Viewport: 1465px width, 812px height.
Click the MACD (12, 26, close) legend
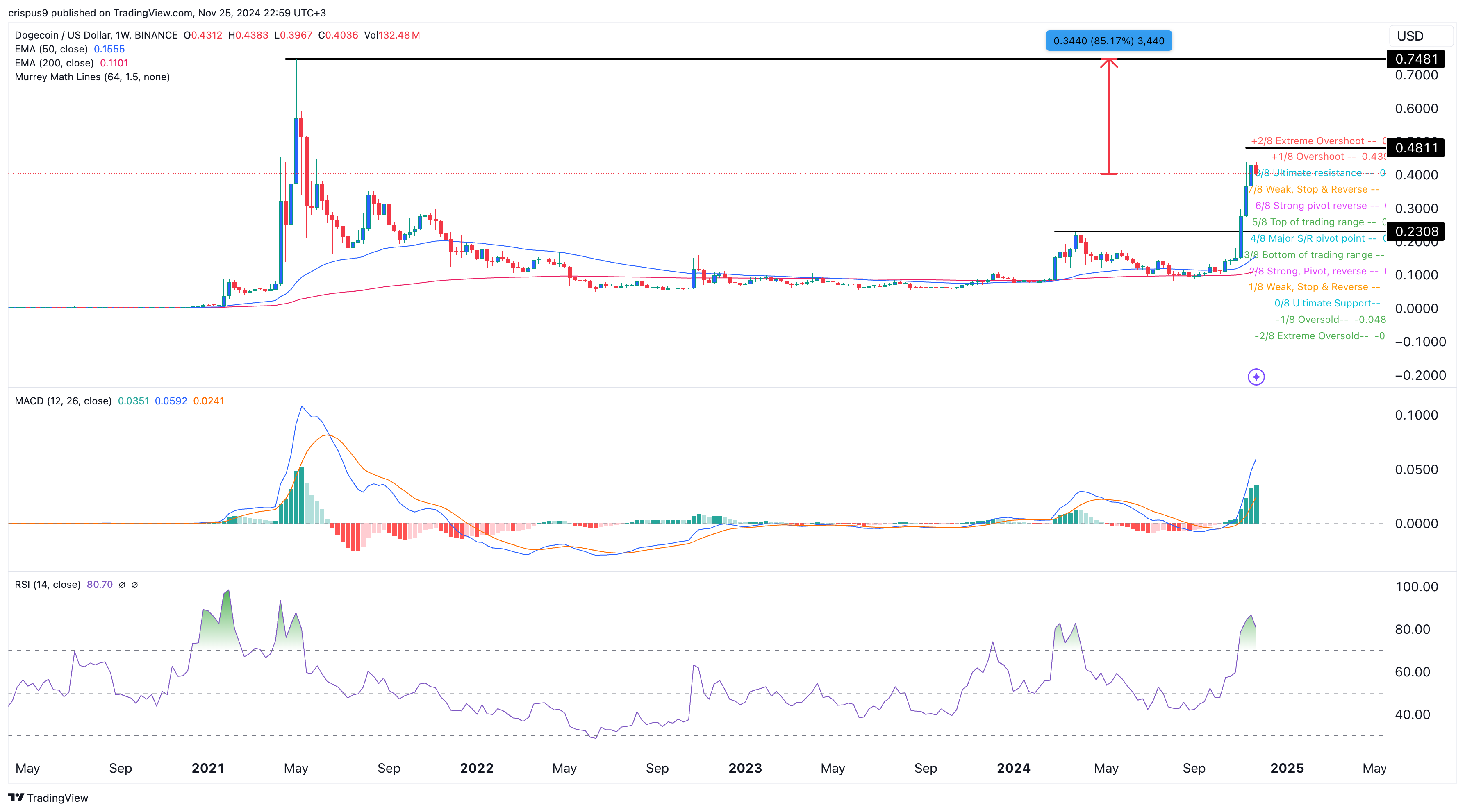[x=63, y=401]
